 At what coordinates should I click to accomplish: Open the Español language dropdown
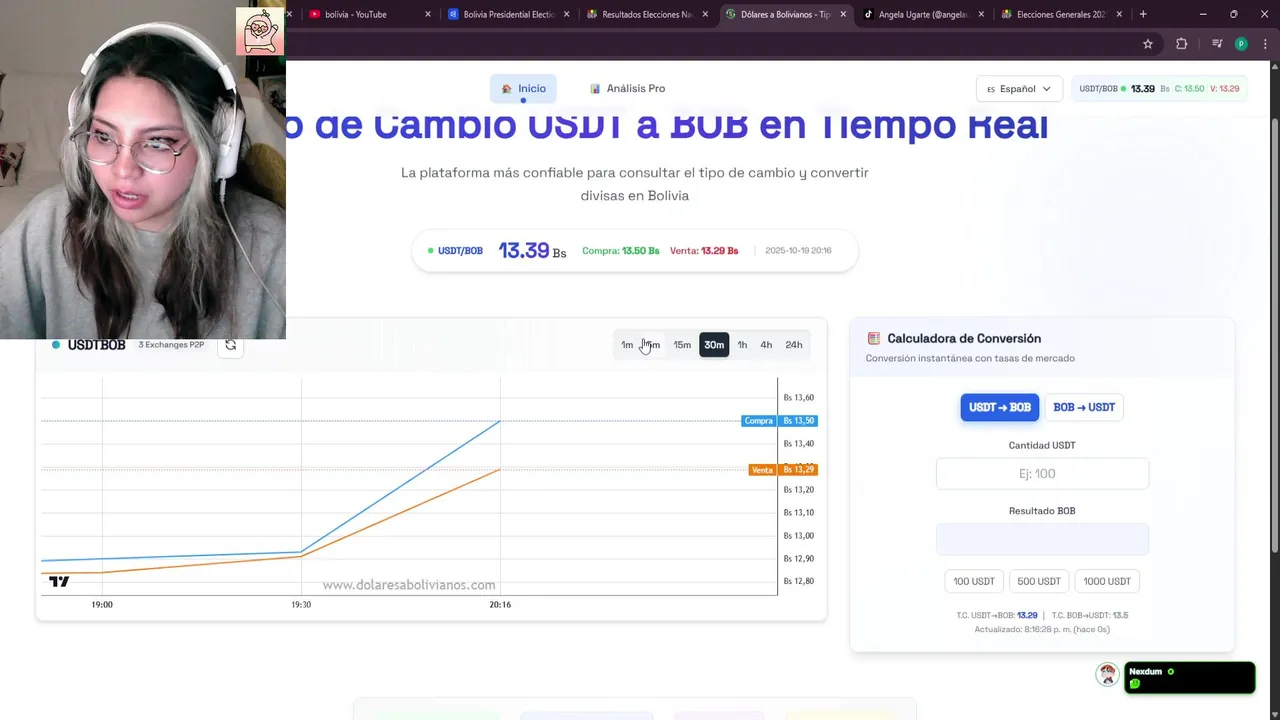tap(1019, 89)
